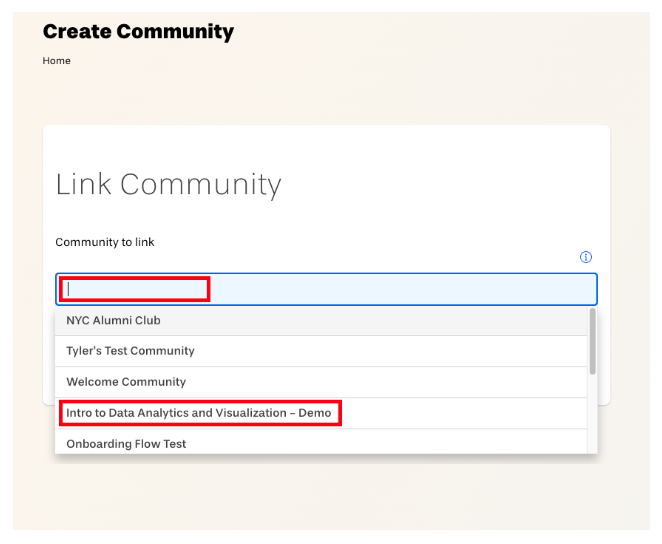Viewport: 662px width, 544px height.
Task: Click the Link Community heading
Action: 168,184
